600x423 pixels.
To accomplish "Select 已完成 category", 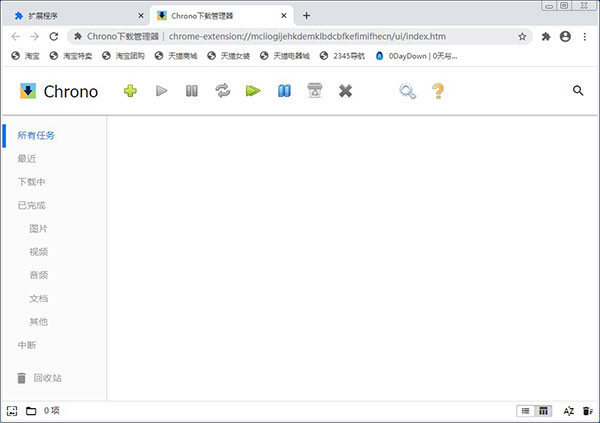I will 31,205.
